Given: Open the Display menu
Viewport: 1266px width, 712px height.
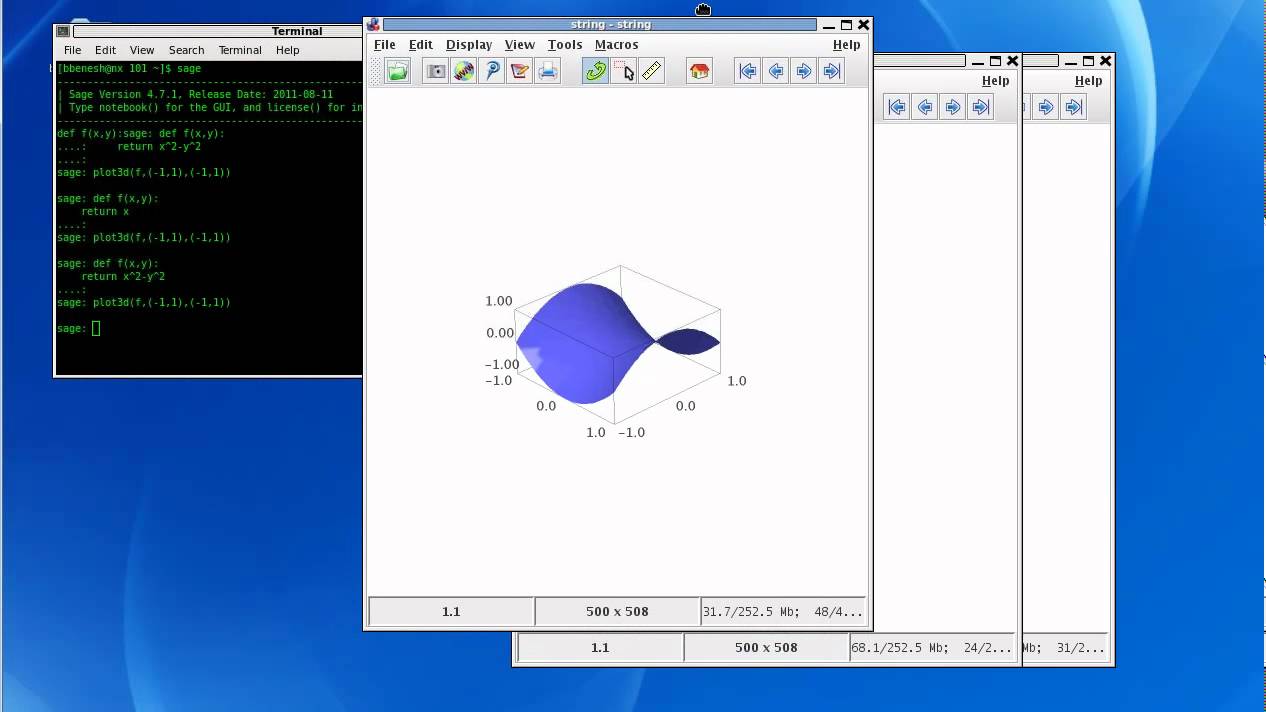Looking at the screenshot, I should (x=469, y=45).
